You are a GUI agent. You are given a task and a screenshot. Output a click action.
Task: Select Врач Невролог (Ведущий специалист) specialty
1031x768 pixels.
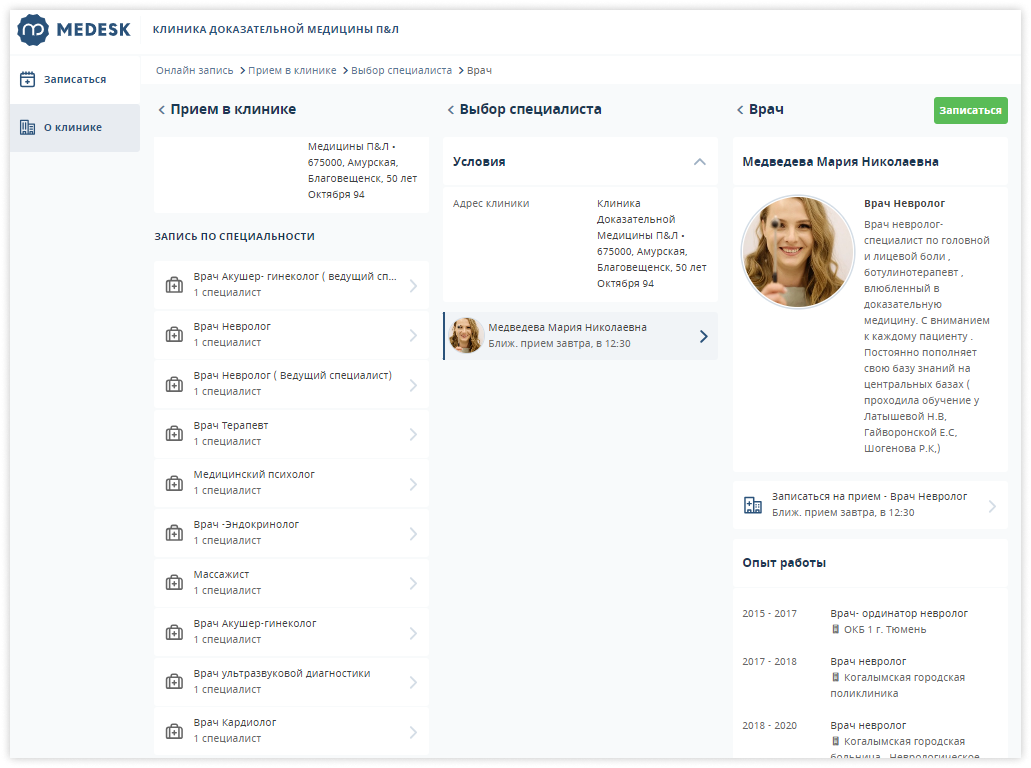291,383
